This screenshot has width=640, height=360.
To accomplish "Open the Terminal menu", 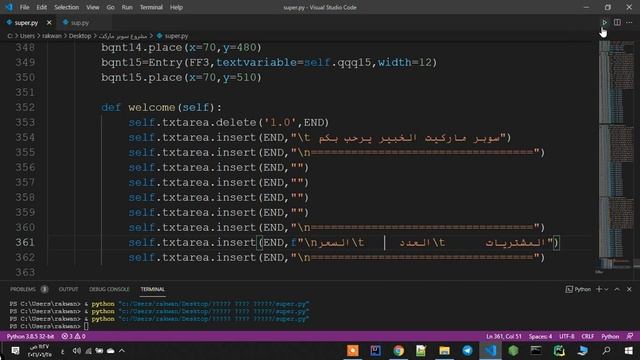I will click(x=151, y=7).
